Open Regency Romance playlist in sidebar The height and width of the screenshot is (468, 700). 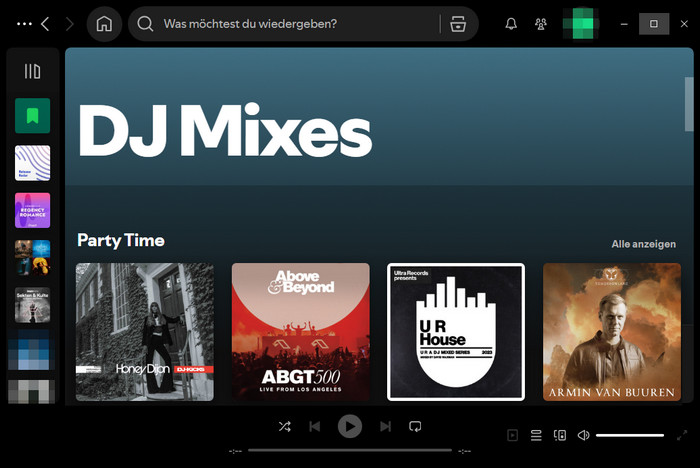[33, 210]
